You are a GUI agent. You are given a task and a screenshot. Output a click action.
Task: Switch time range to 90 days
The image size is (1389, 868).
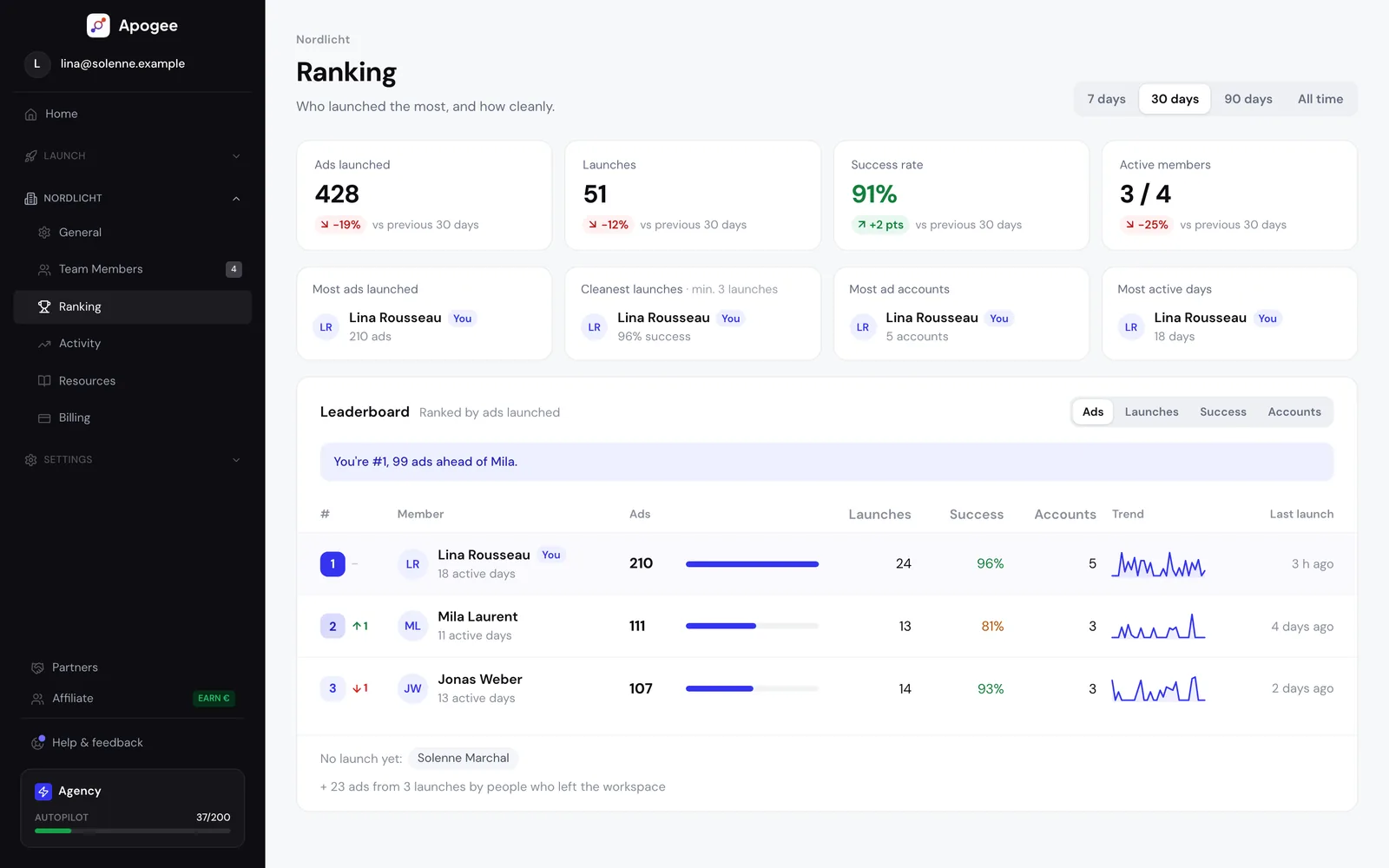click(1248, 99)
